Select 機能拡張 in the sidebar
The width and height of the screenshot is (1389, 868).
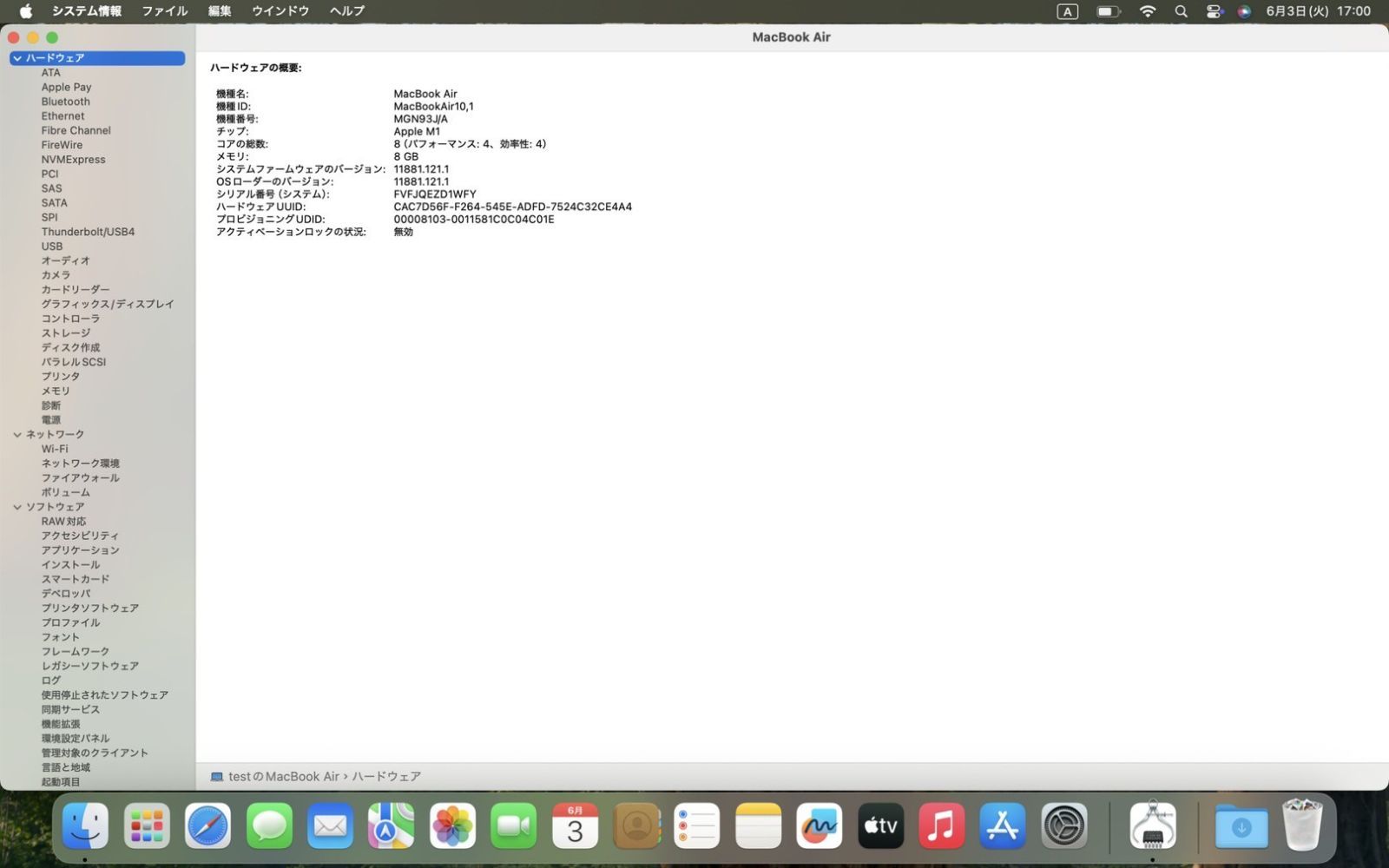click(x=61, y=724)
